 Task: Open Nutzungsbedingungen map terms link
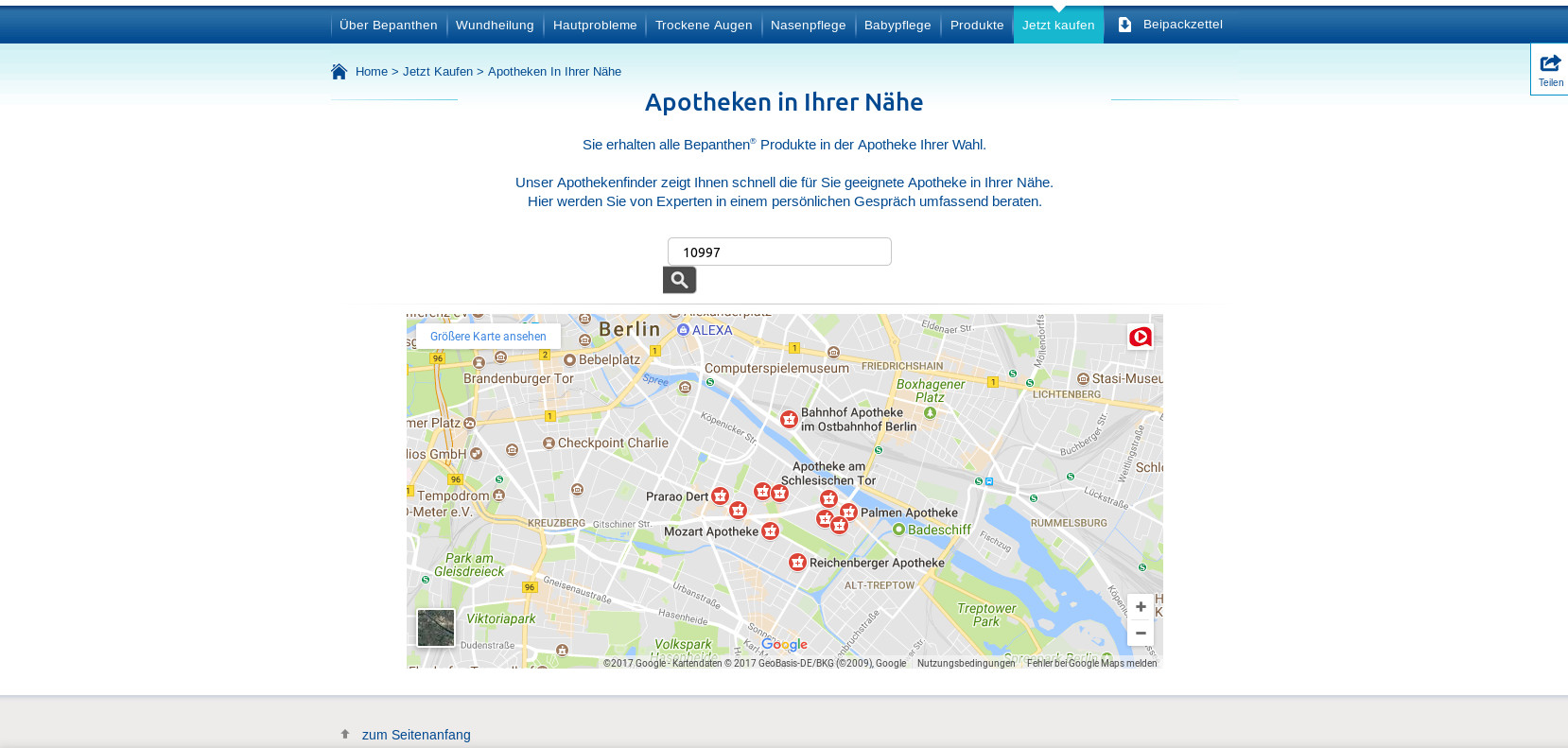coord(966,664)
